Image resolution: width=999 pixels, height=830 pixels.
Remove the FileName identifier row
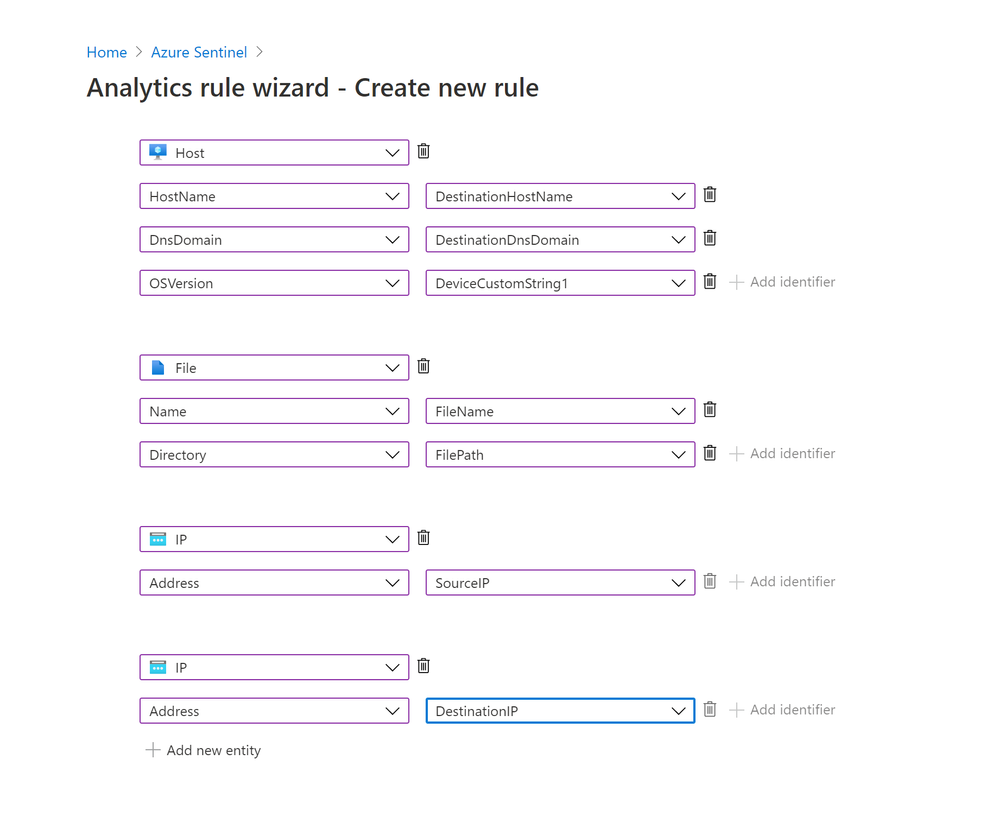710,410
